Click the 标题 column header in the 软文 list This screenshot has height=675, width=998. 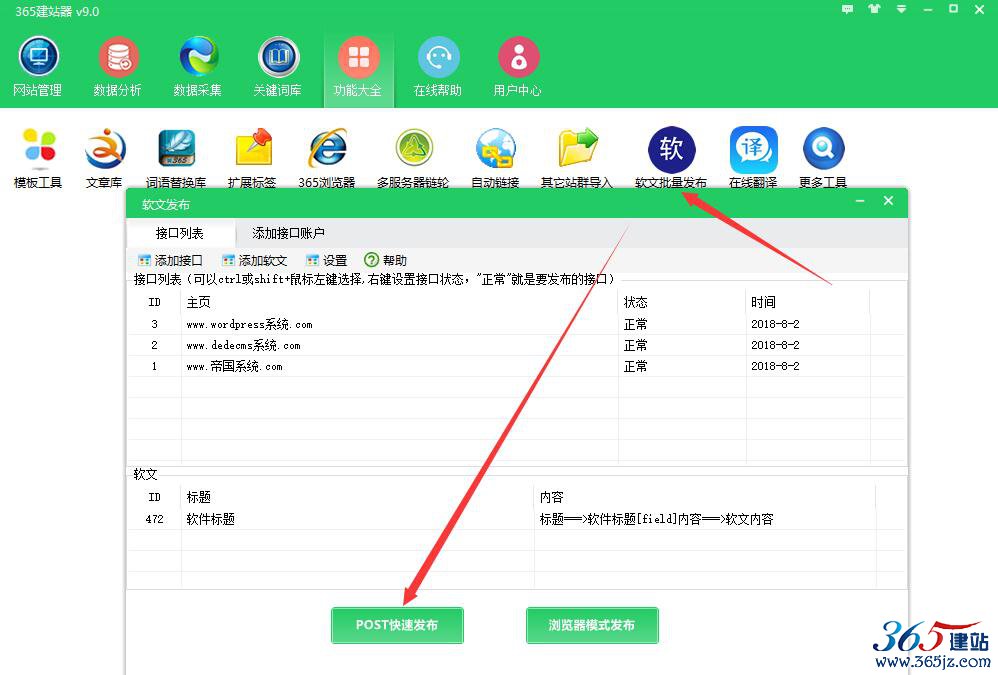(x=358, y=497)
